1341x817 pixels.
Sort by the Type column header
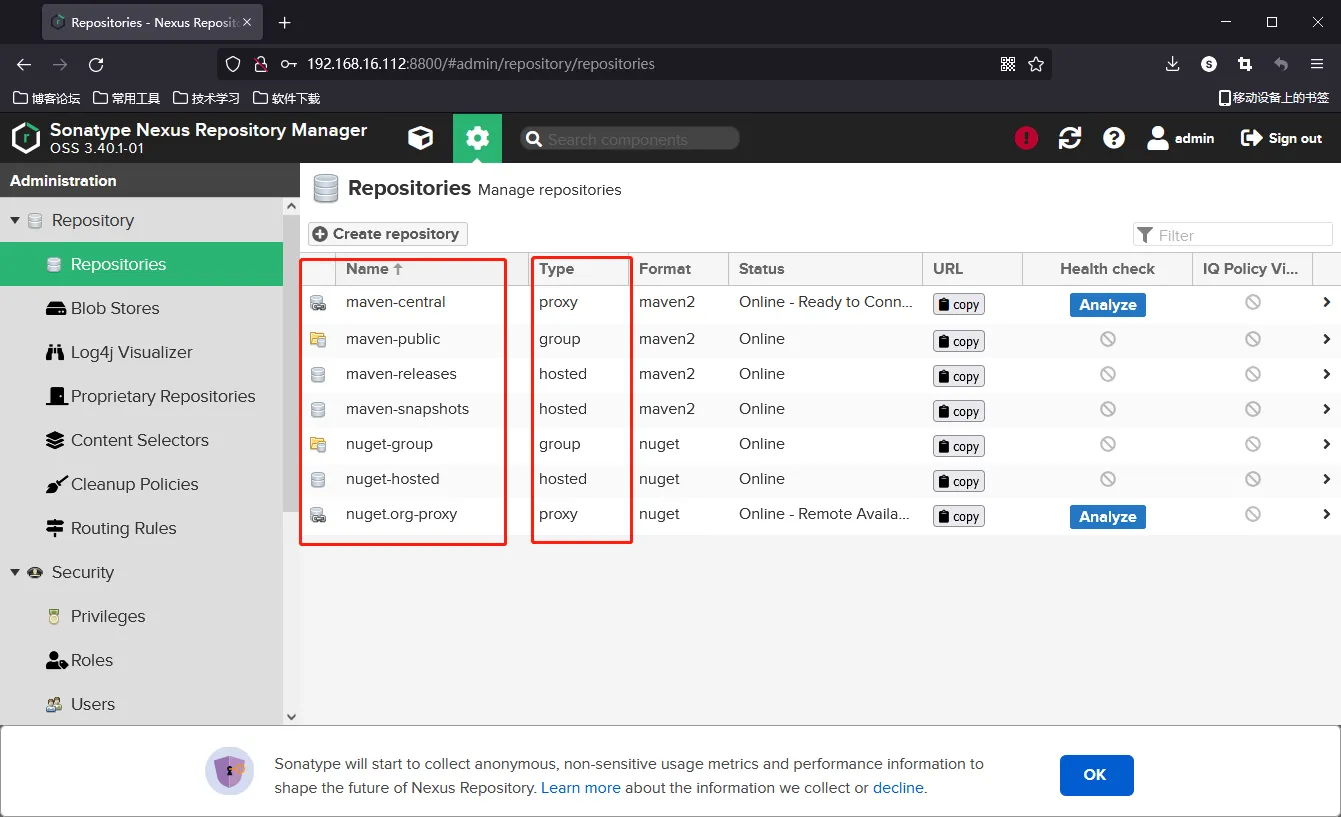pyautogui.click(x=579, y=269)
